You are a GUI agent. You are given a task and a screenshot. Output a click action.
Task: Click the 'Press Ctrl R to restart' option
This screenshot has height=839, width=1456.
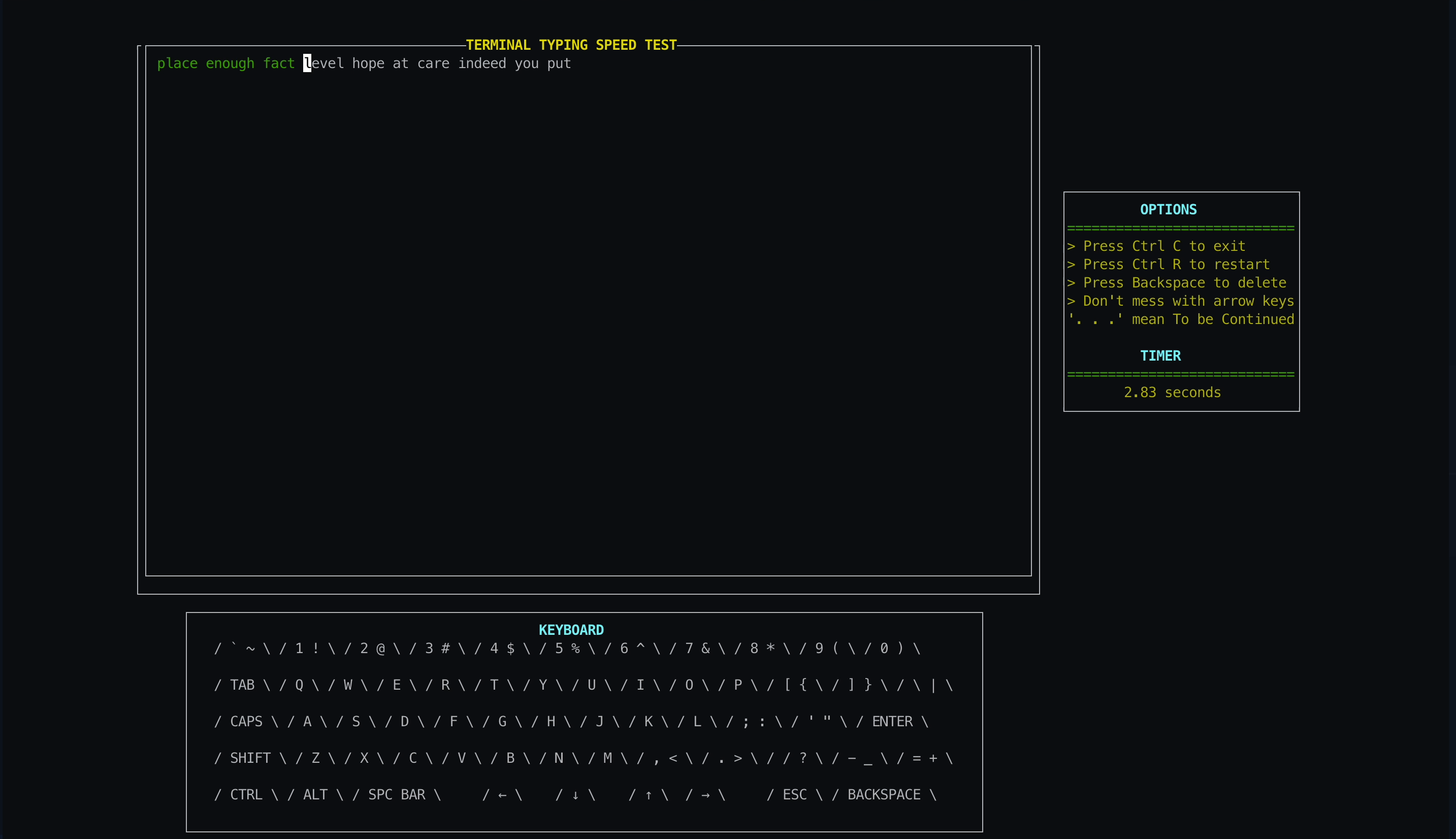1168,264
